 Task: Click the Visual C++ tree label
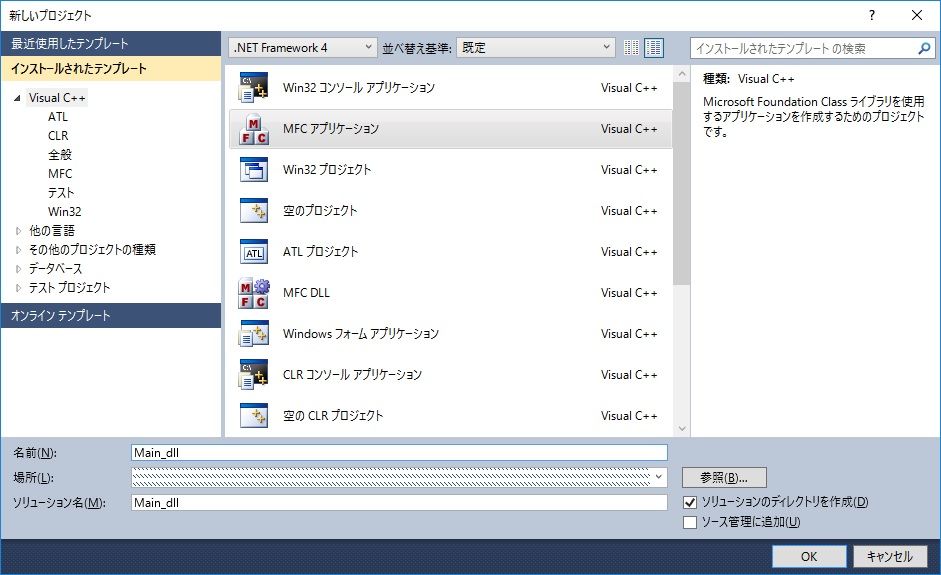click(57, 98)
